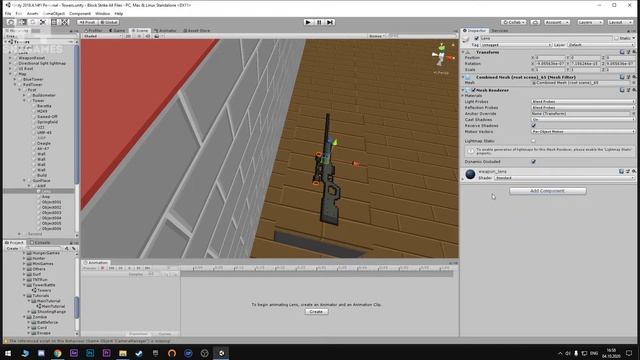Image resolution: width=640 pixels, height=360 pixels.
Task: Toggle scene audio button
Action: 148,36
